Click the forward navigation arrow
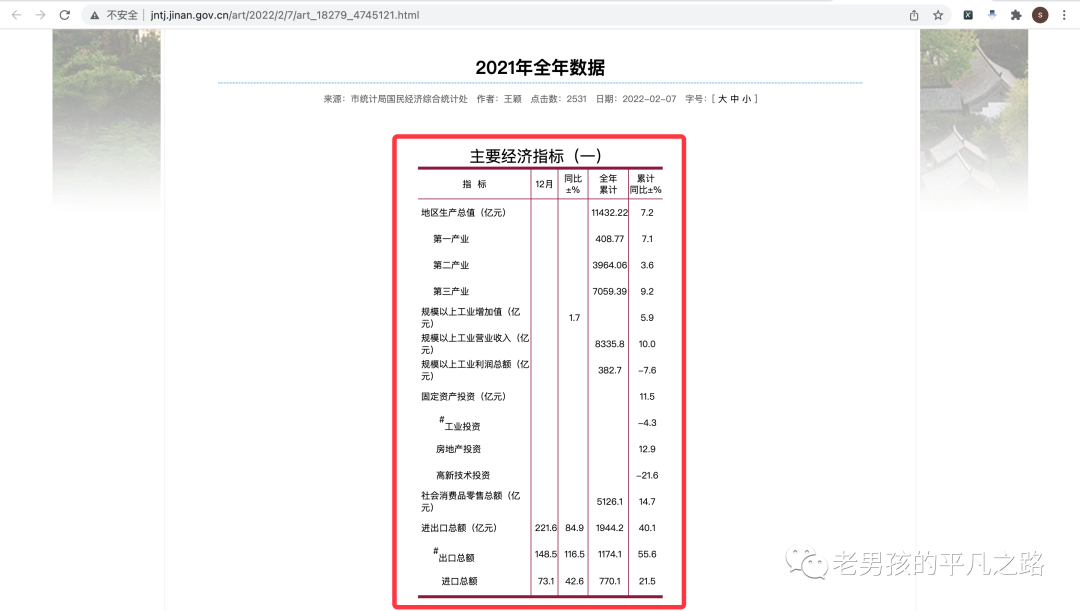1080x611 pixels. [39, 14]
